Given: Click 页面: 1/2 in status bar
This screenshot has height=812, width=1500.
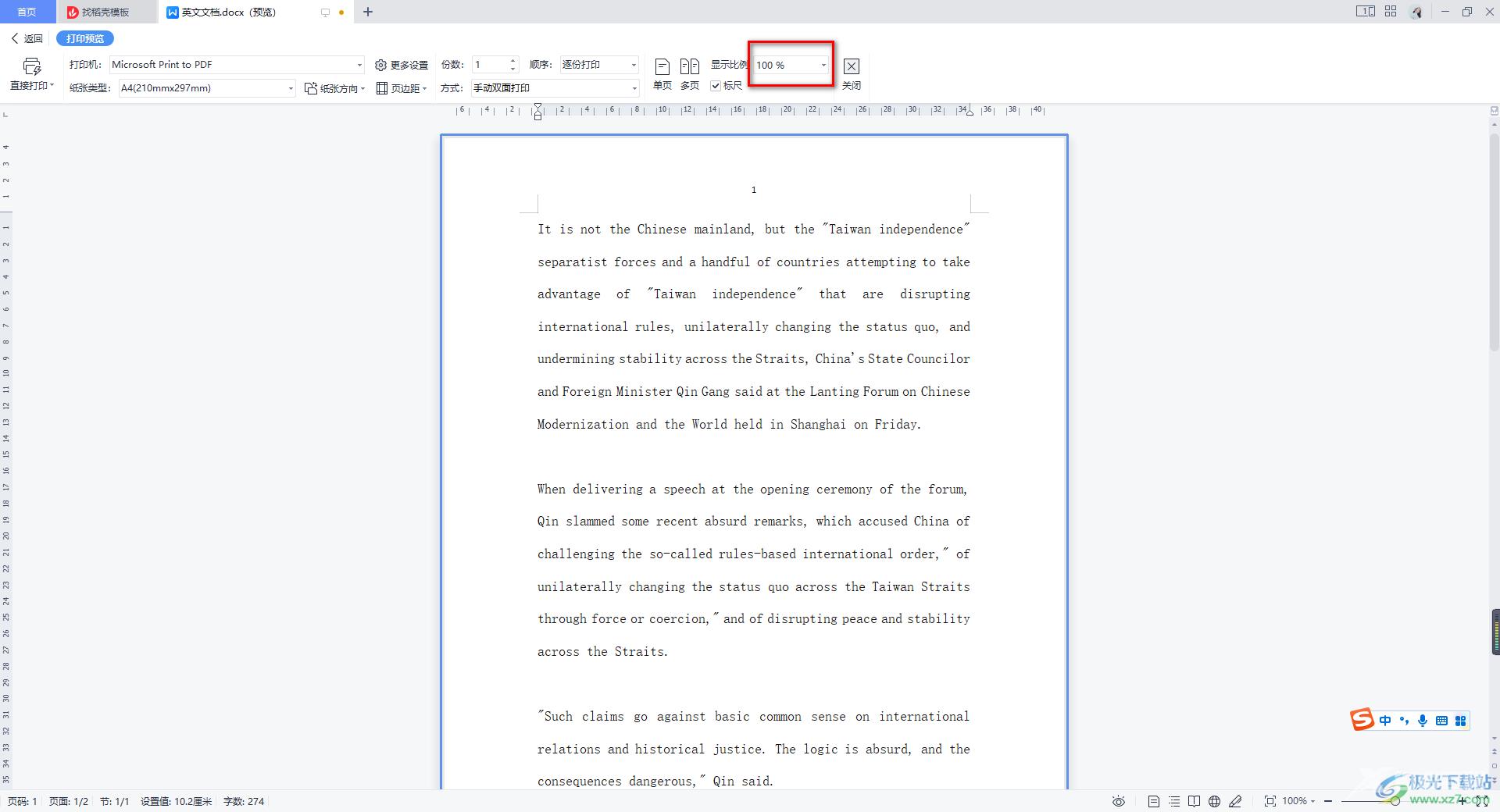Looking at the screenshot, I should tap(69, 801).
